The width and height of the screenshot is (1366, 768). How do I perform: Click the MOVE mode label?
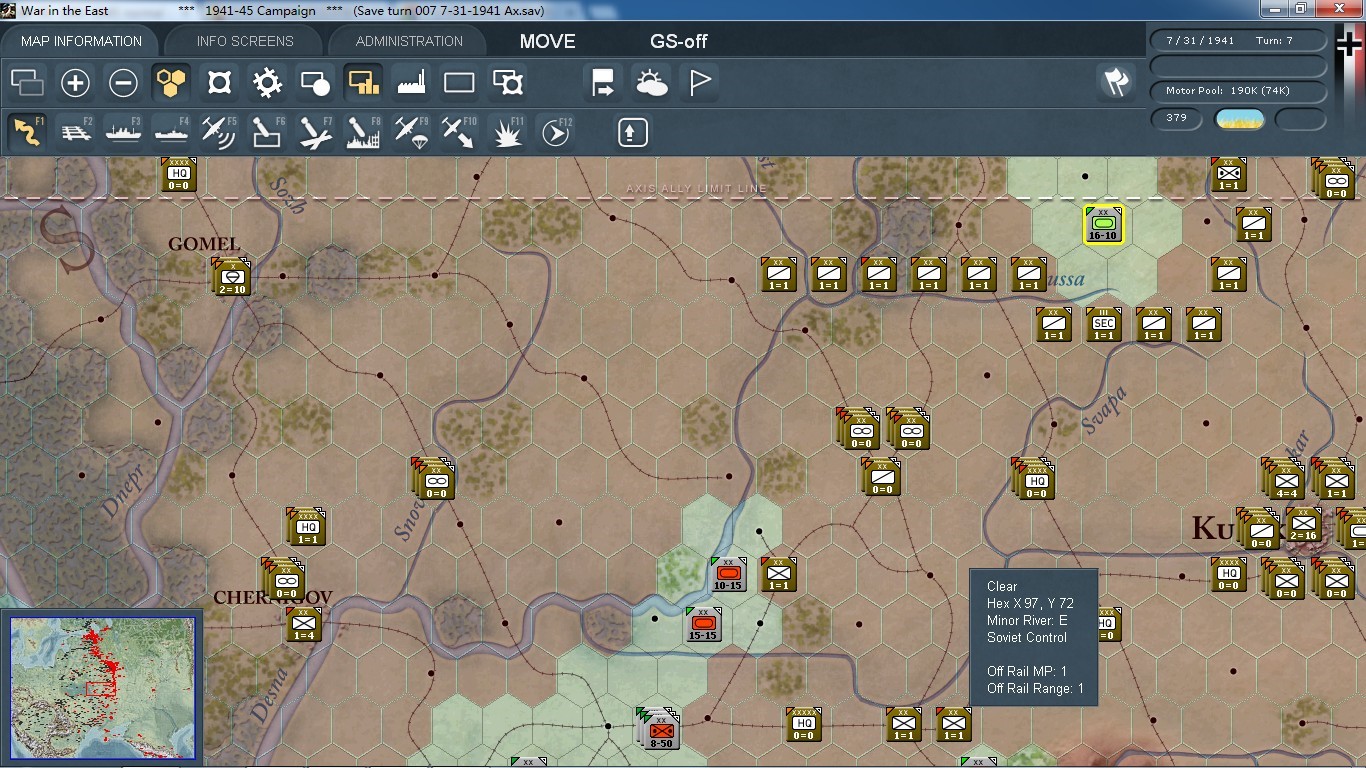tap(547, 41)
